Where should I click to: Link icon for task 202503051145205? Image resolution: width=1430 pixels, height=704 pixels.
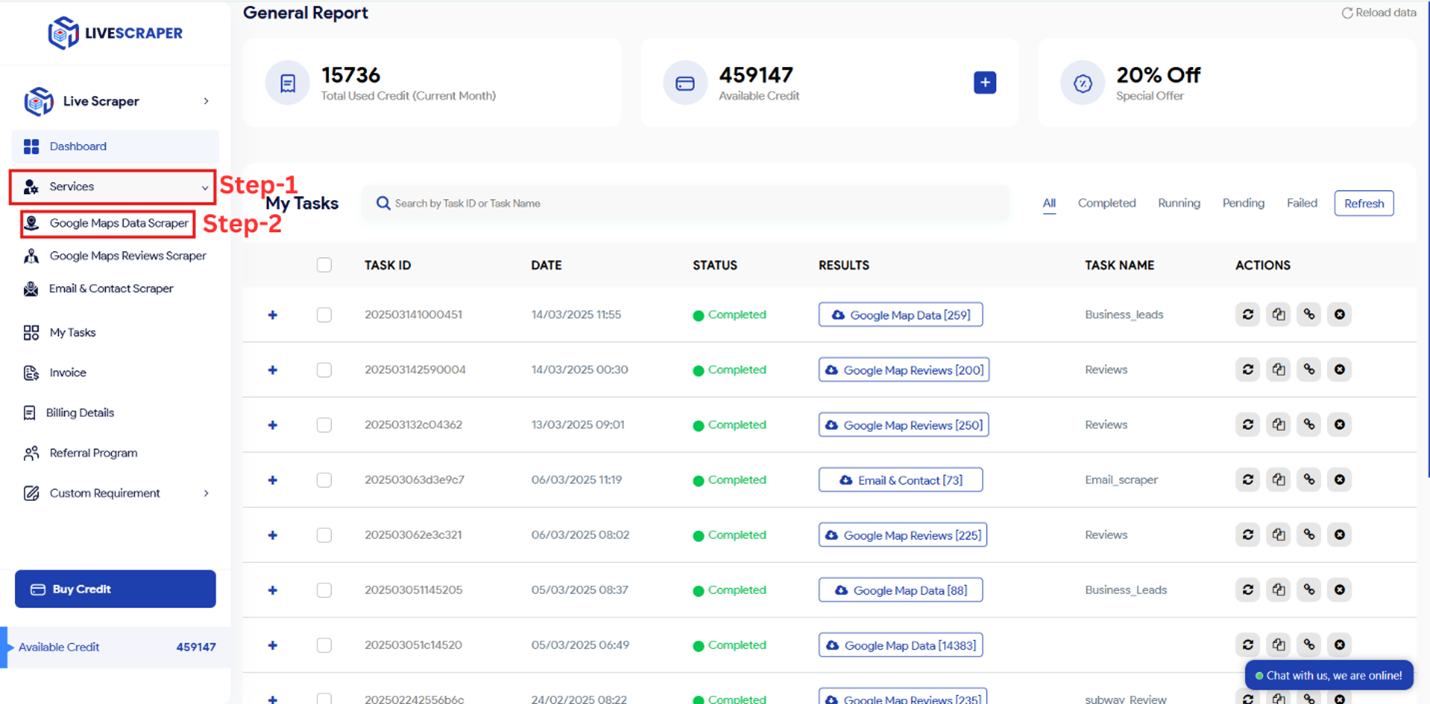(1309, 589)
